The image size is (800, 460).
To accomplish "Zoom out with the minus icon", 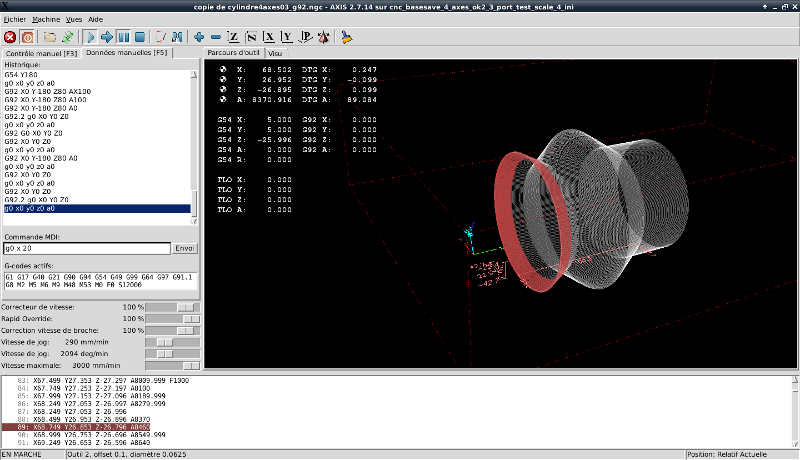I will [x=216, y=37].
